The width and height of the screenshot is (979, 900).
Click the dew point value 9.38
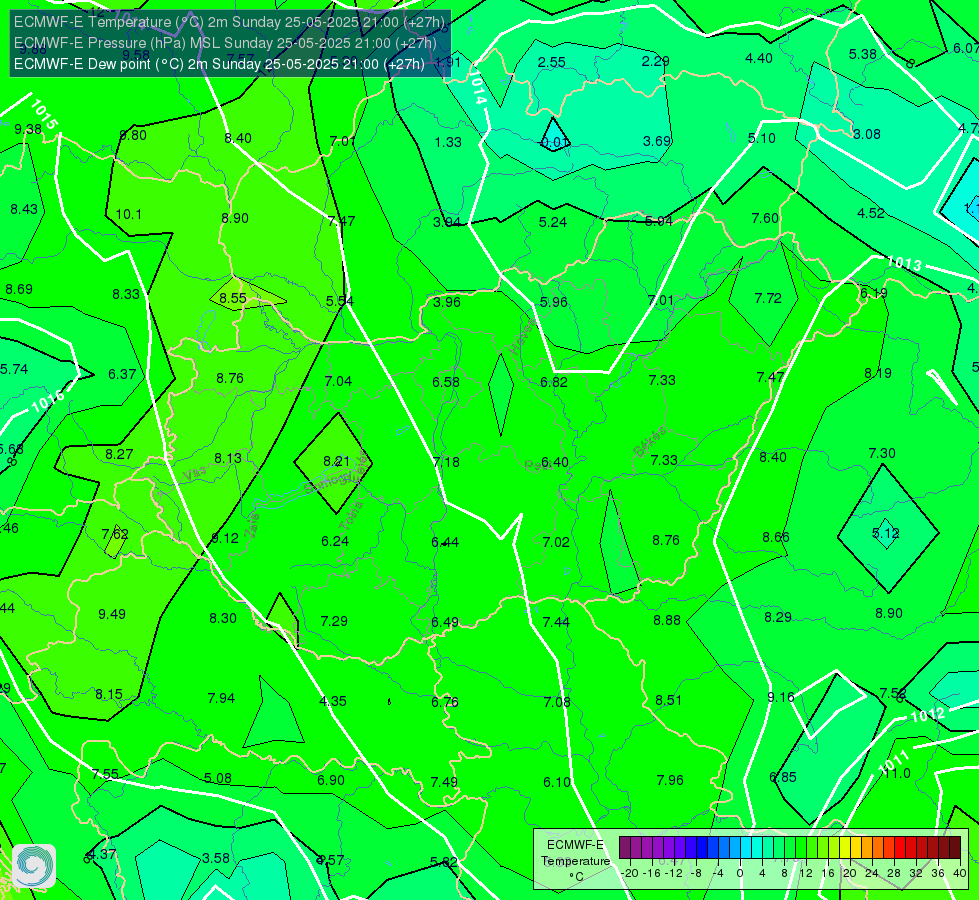(28, 129)
